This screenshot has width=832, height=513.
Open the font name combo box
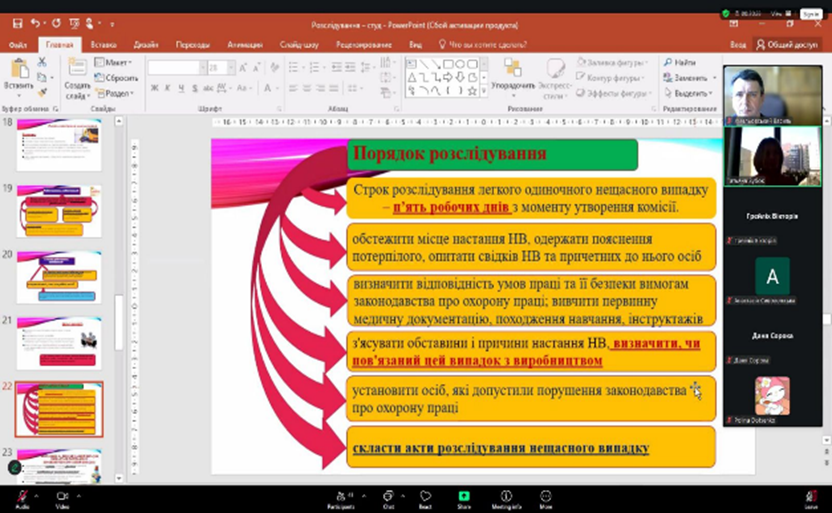coord(177,67)
